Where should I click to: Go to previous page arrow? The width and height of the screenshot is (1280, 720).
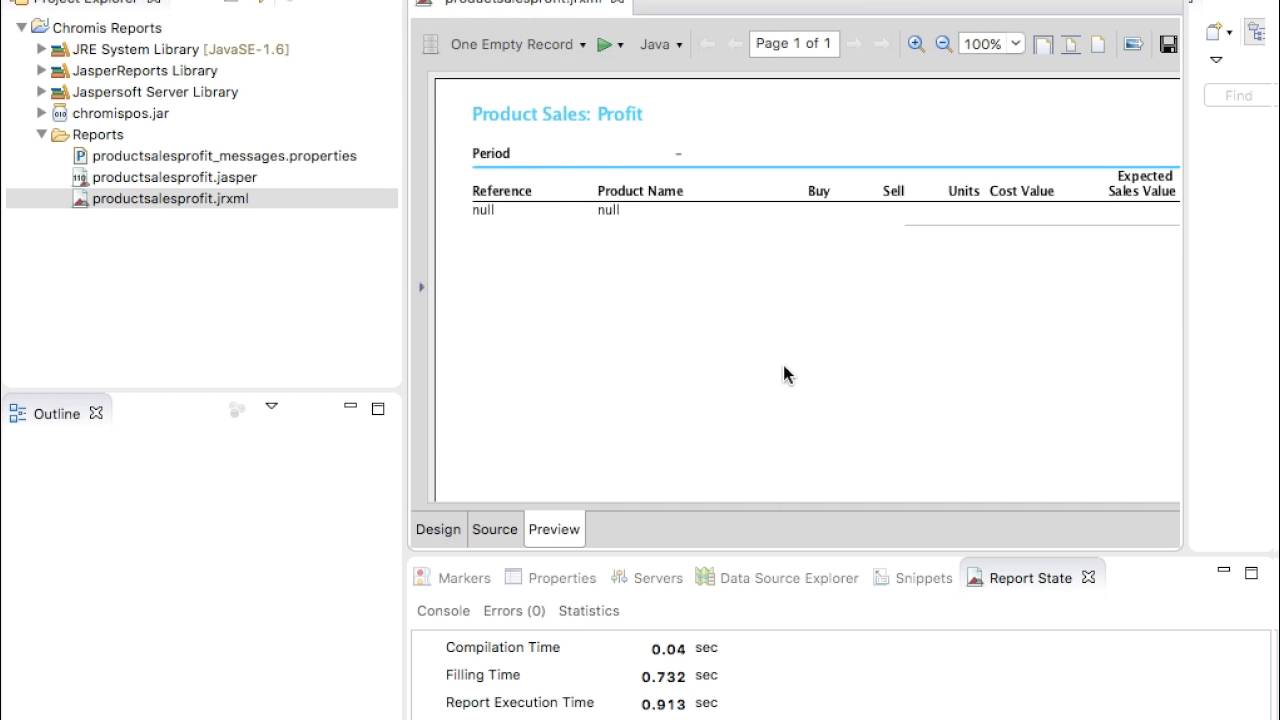point(735,44)
